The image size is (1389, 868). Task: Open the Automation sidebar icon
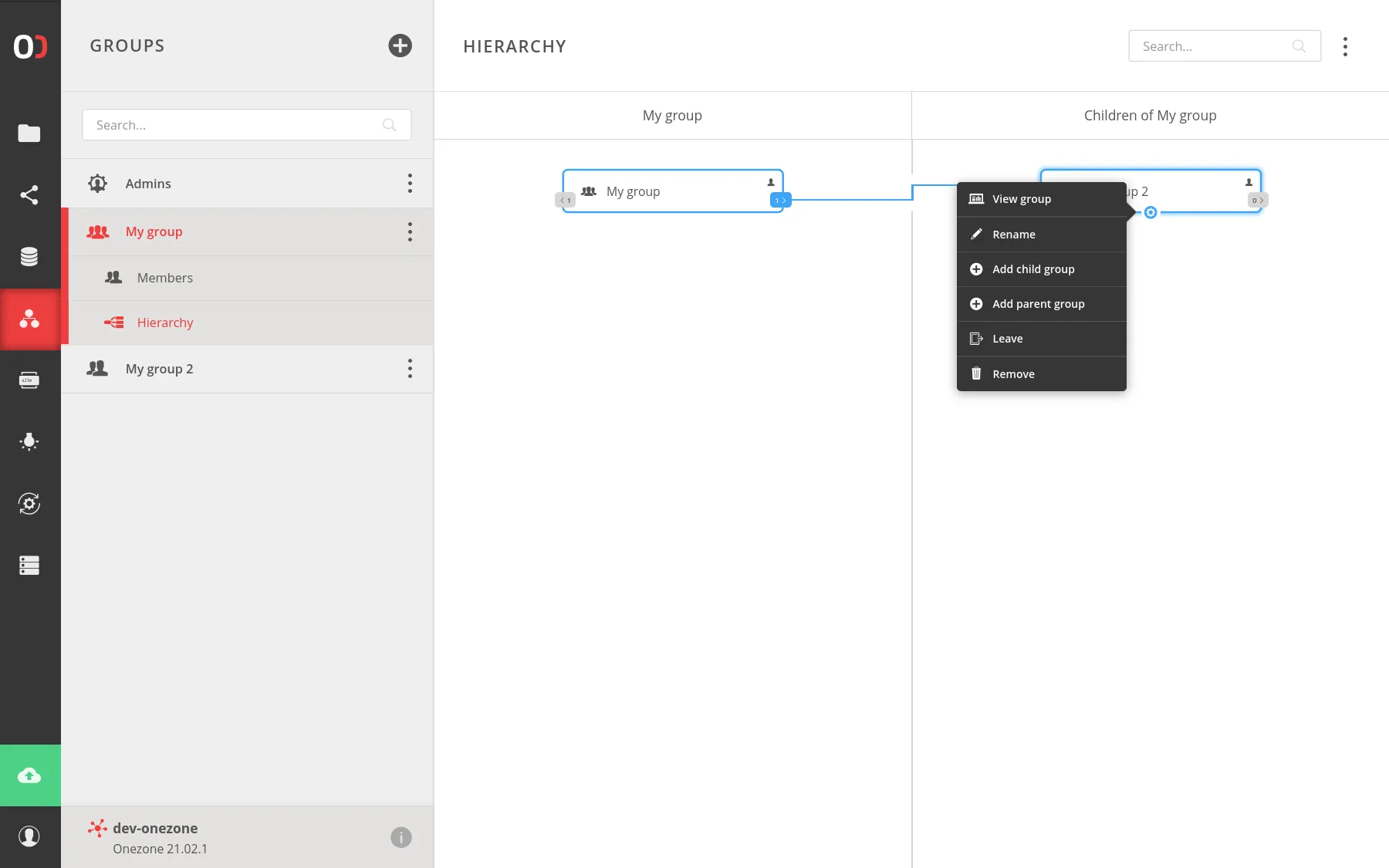[29, 504]
